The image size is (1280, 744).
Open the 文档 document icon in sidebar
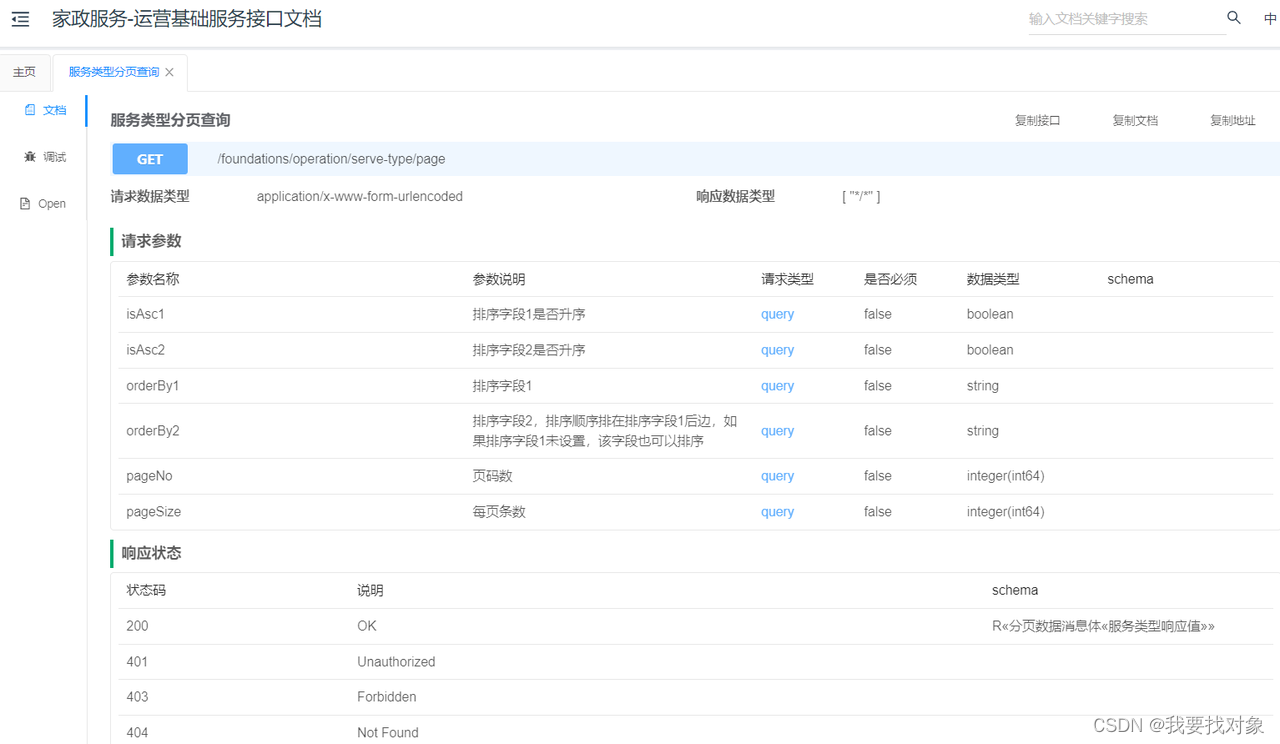[30, 110]
